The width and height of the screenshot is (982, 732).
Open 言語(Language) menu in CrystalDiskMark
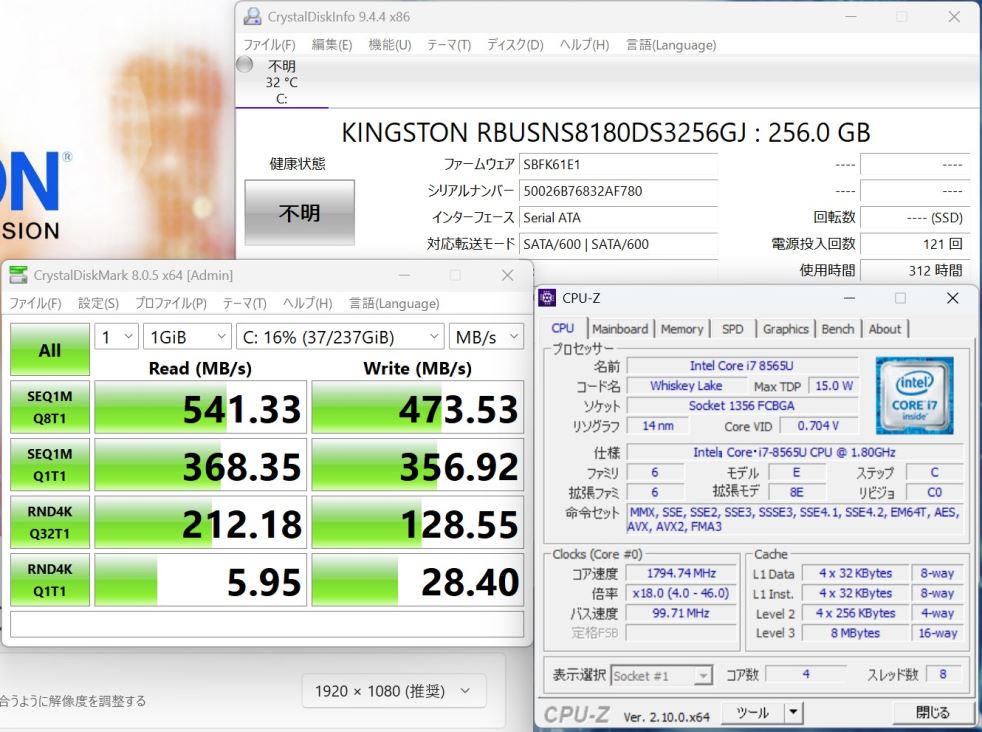[394, 304]
